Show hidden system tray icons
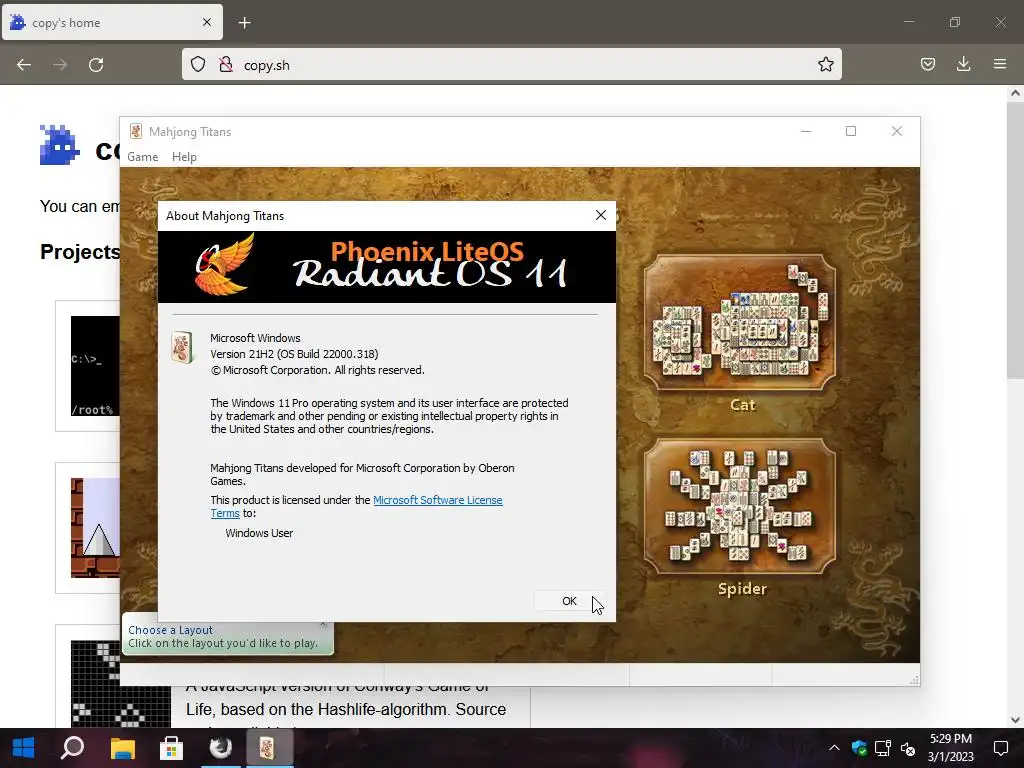Viewport: 1024px width, 768px height. (834, 748)
